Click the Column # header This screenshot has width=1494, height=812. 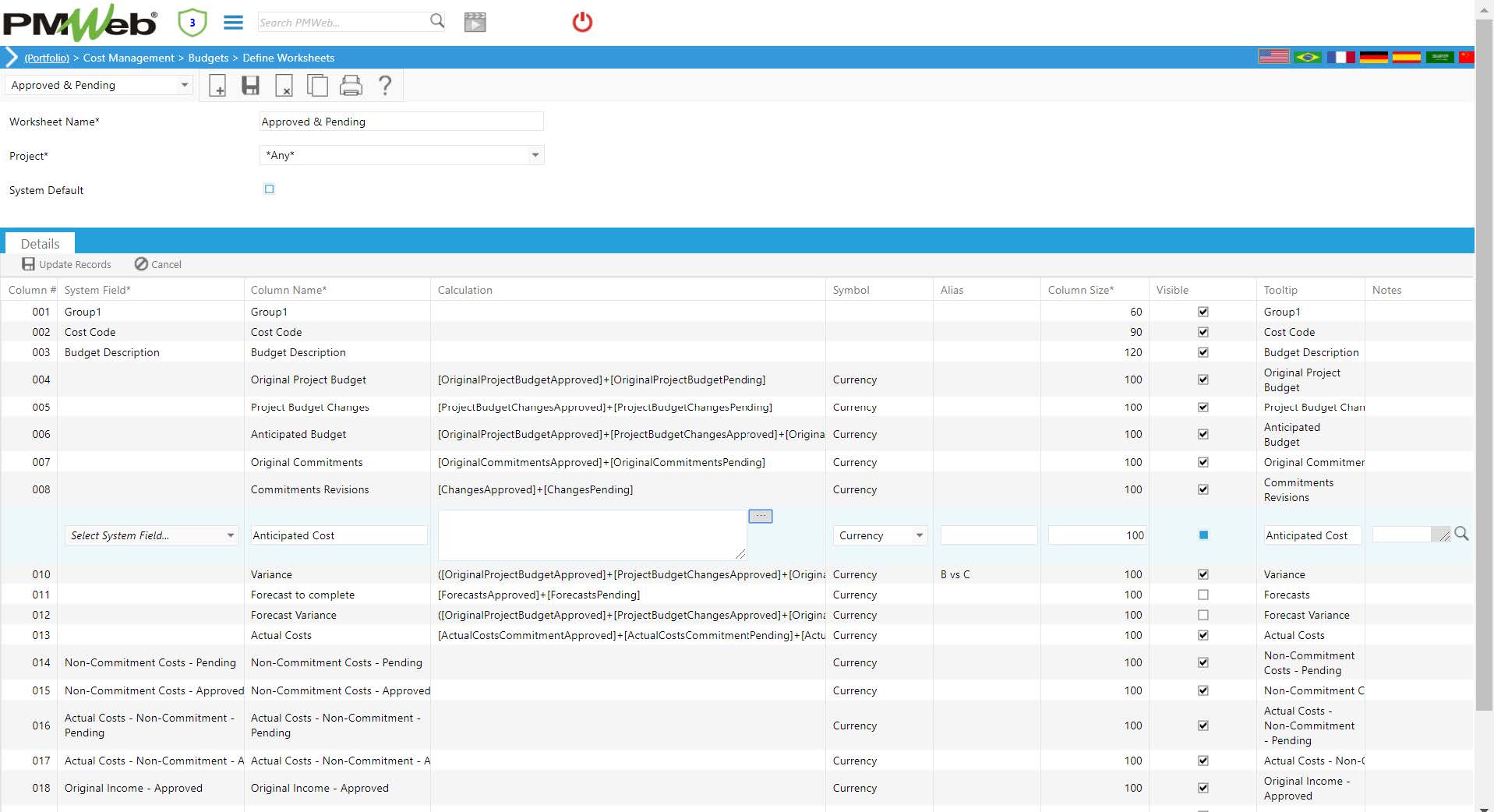click(x=32, y=290)
